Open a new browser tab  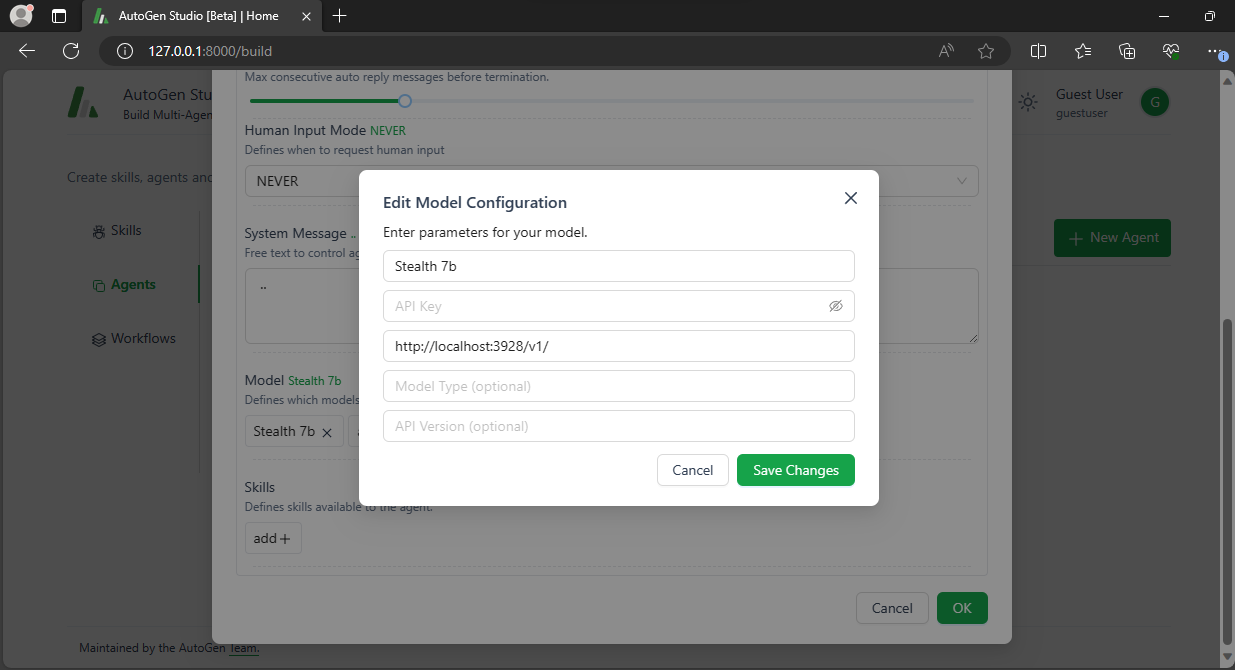click(340, 16)
